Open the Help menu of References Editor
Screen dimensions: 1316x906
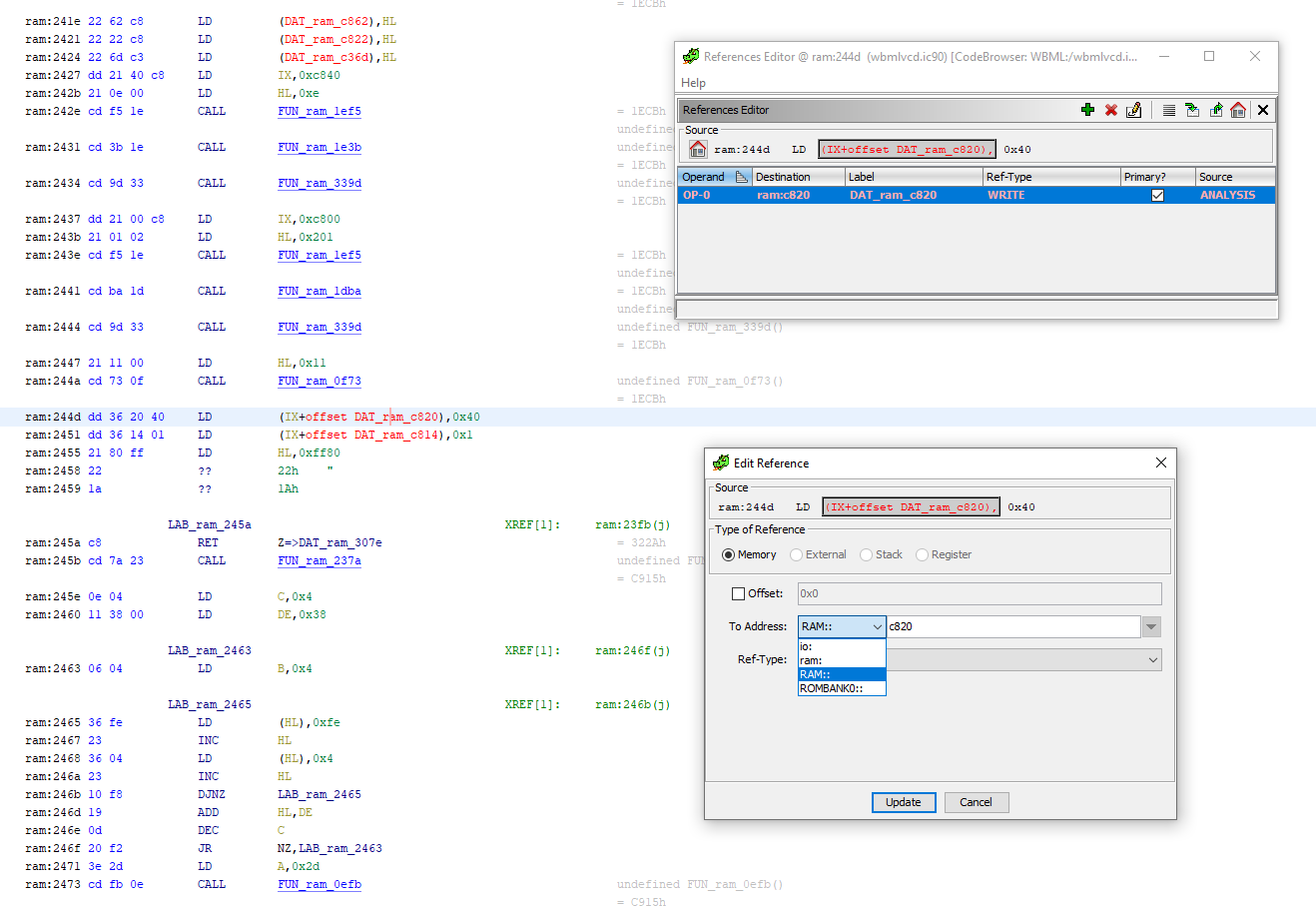[693, 82]
